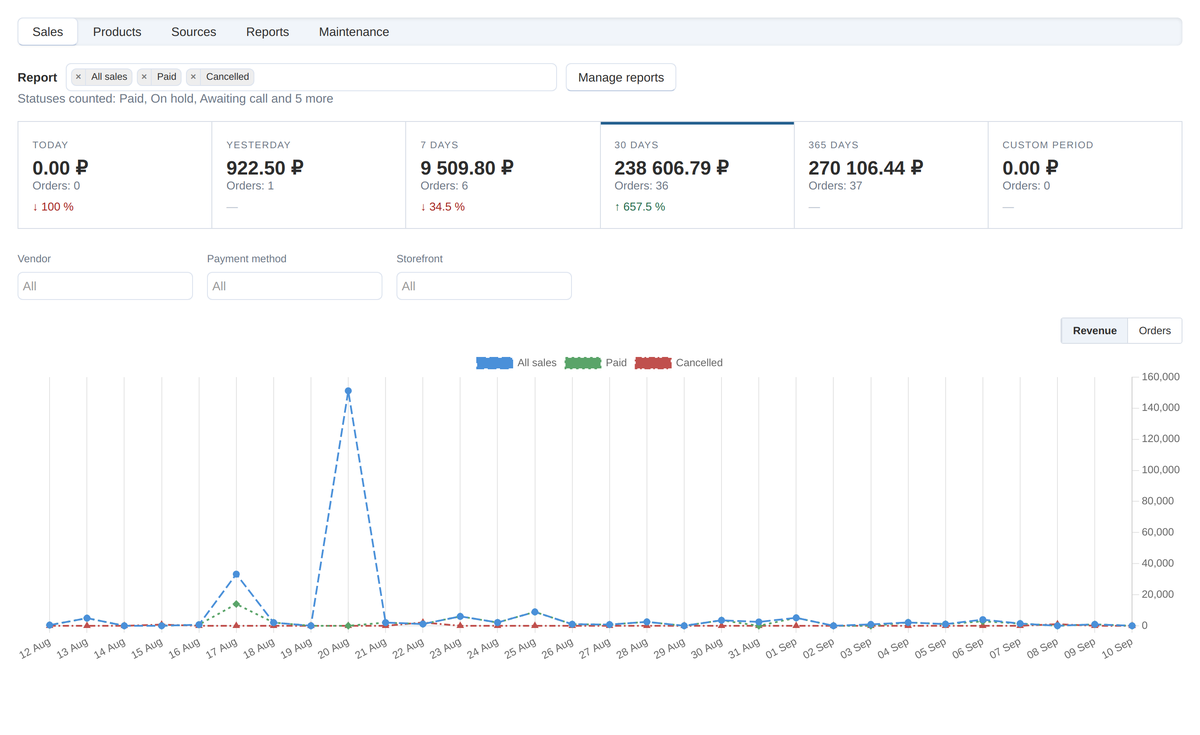Click the 270 106.44 ₽ revenue figure

865,168
